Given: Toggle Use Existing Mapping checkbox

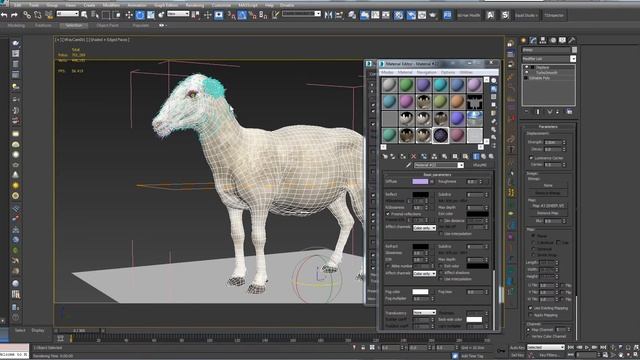Looking at the screenshot, I should point(531,308).
